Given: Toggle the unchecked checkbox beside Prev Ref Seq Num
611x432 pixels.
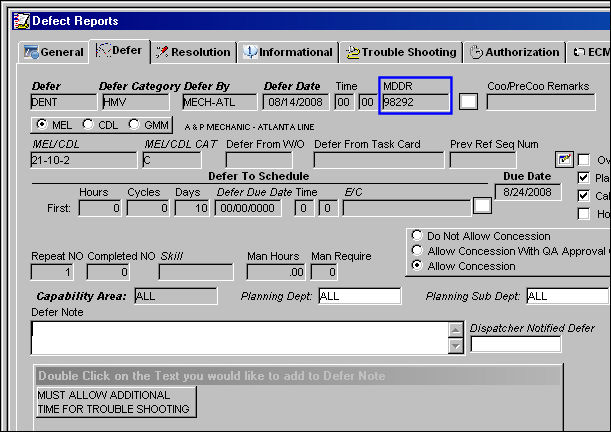Looking at the screenshot, I should 584,160.
